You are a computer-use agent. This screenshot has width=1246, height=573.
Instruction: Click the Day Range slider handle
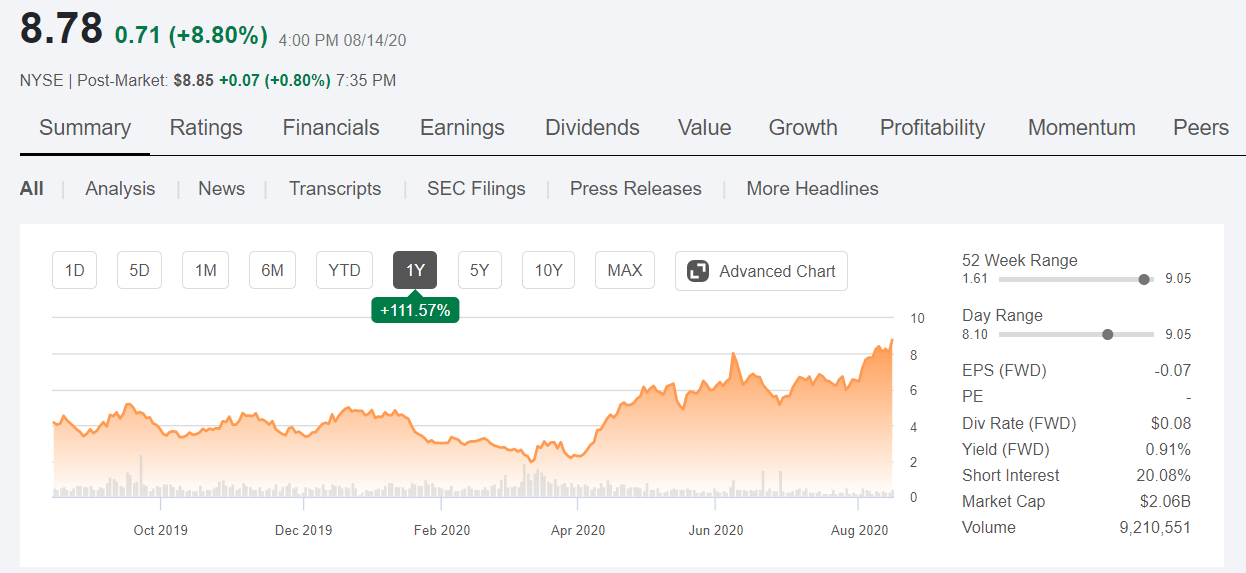pyautogui.click(x=1107, y=334)
